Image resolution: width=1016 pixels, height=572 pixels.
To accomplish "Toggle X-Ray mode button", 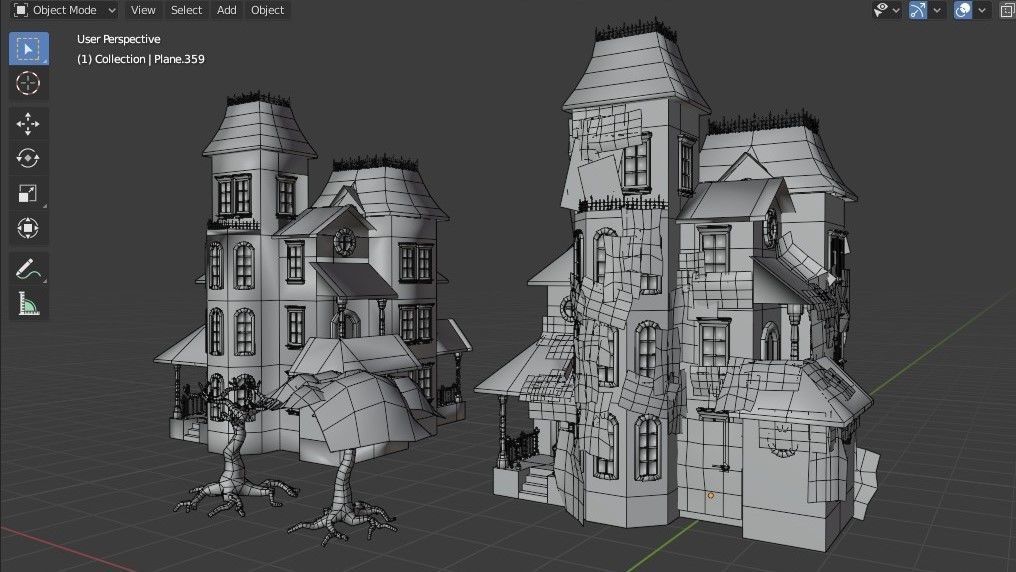I will pos(1008,10).
